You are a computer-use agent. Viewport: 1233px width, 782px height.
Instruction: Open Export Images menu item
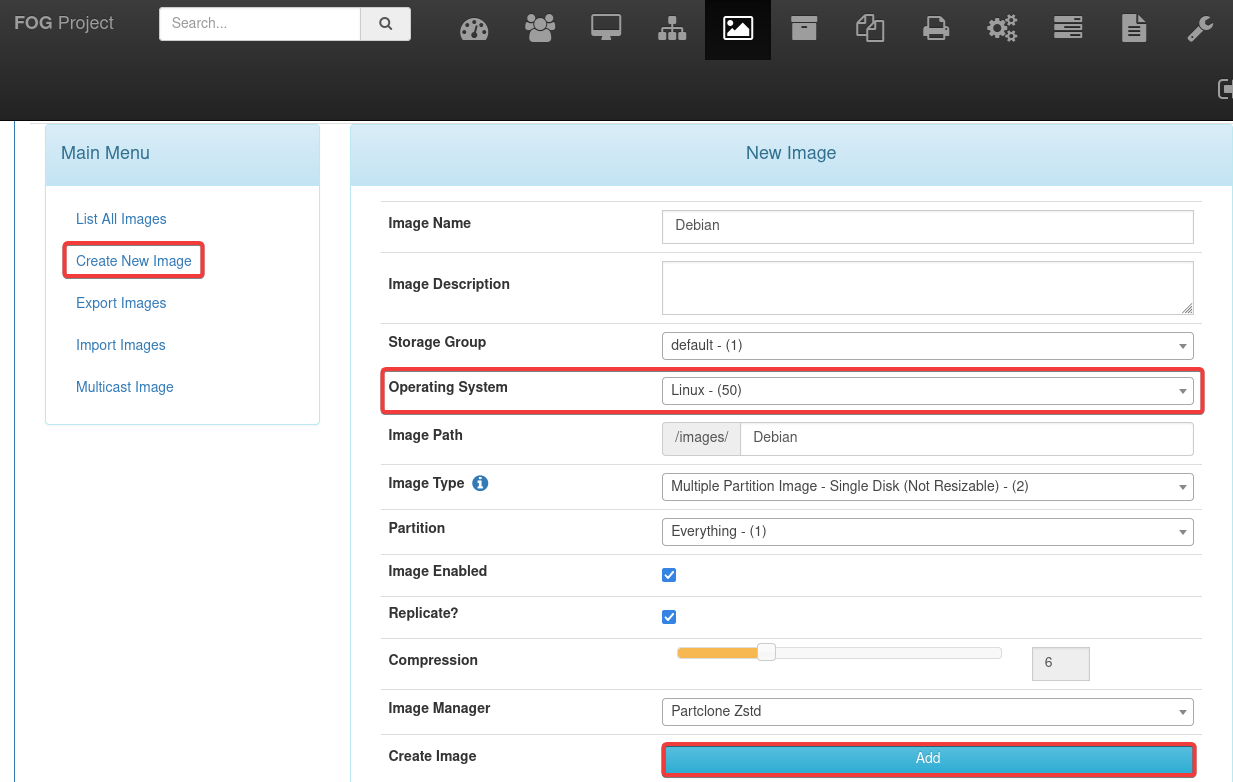click(x=121, y=303)
